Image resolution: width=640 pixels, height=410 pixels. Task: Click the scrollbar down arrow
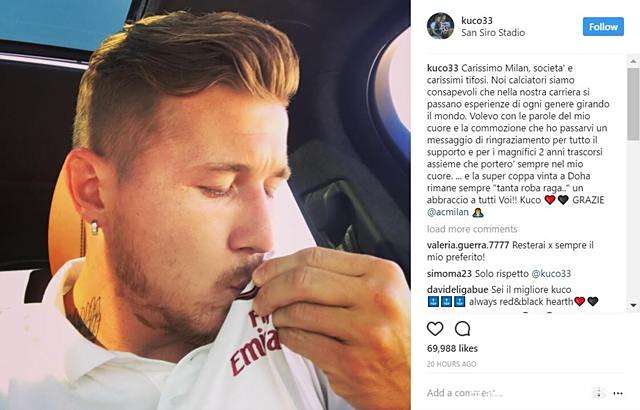[x=633, y=305]
